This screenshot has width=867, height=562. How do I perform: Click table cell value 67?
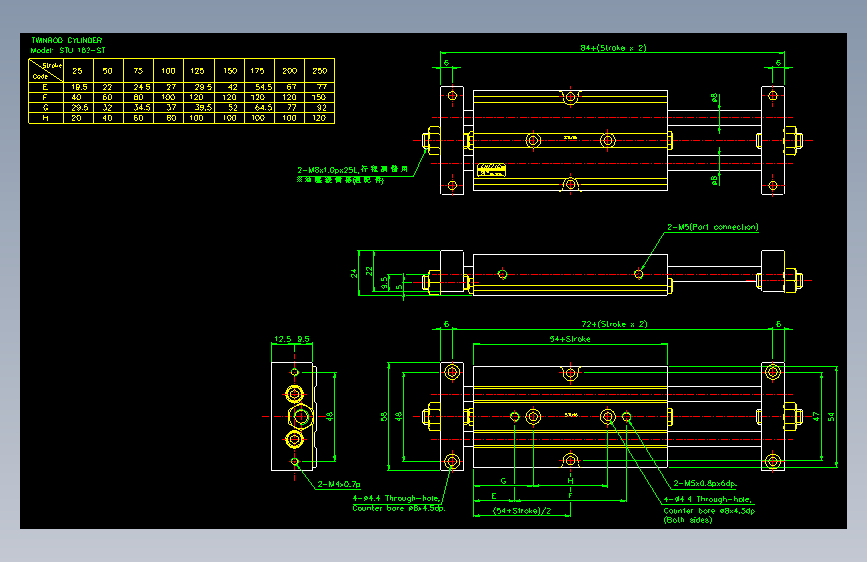point(291,87)
